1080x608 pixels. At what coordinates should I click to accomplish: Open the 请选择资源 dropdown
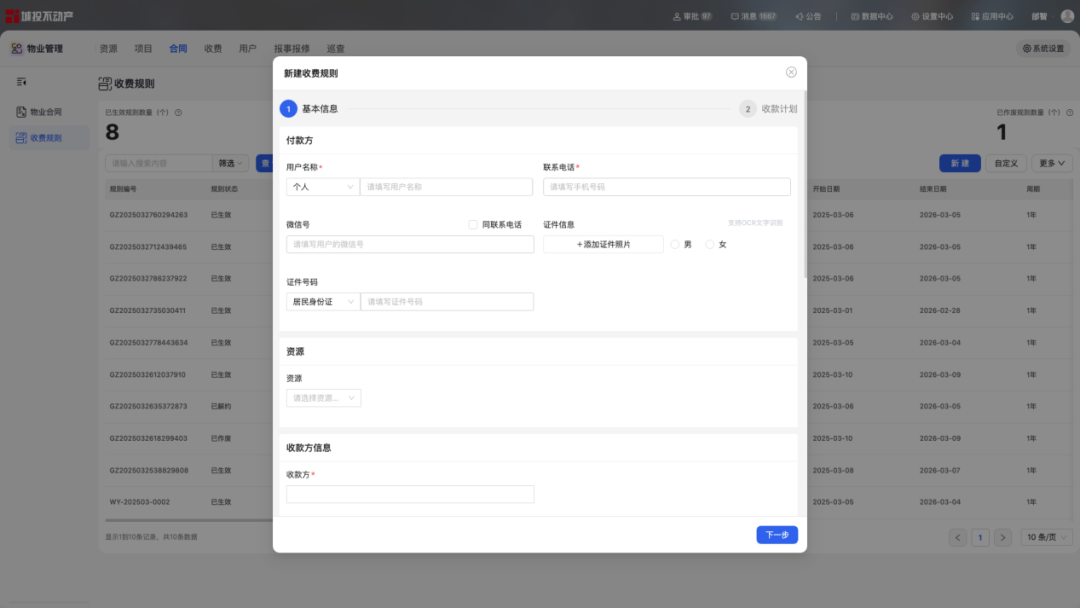pos(323,398)
